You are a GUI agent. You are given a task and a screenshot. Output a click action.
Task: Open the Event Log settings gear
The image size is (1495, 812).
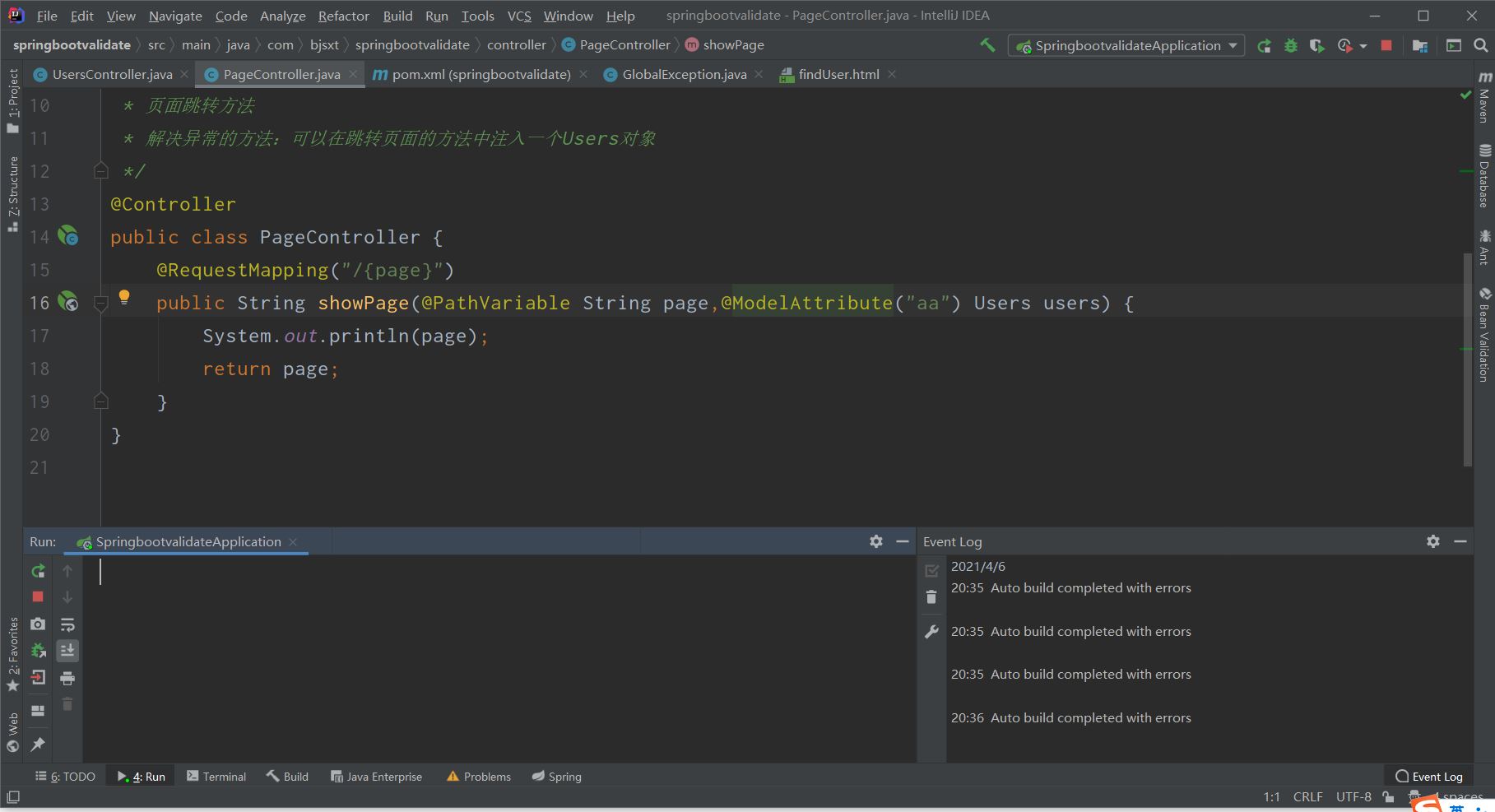coord(1433,541)
